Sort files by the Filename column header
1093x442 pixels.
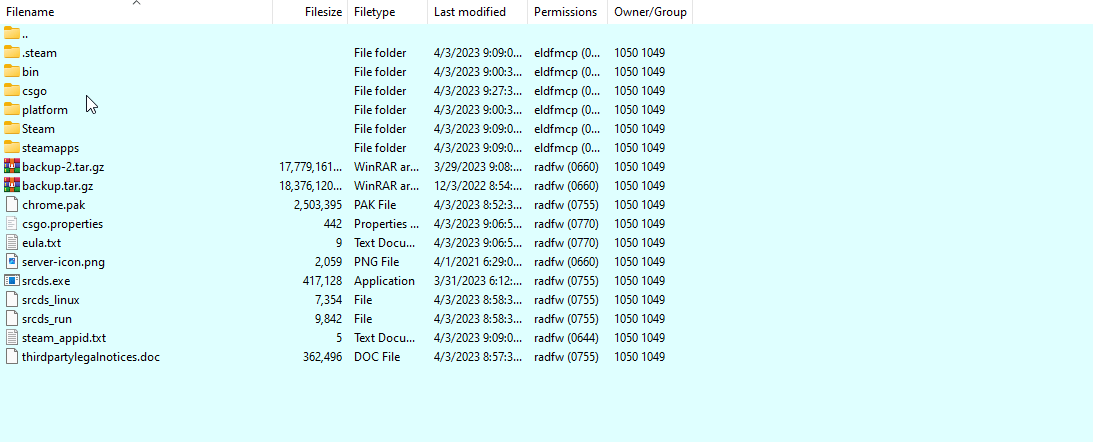[30, 12]
